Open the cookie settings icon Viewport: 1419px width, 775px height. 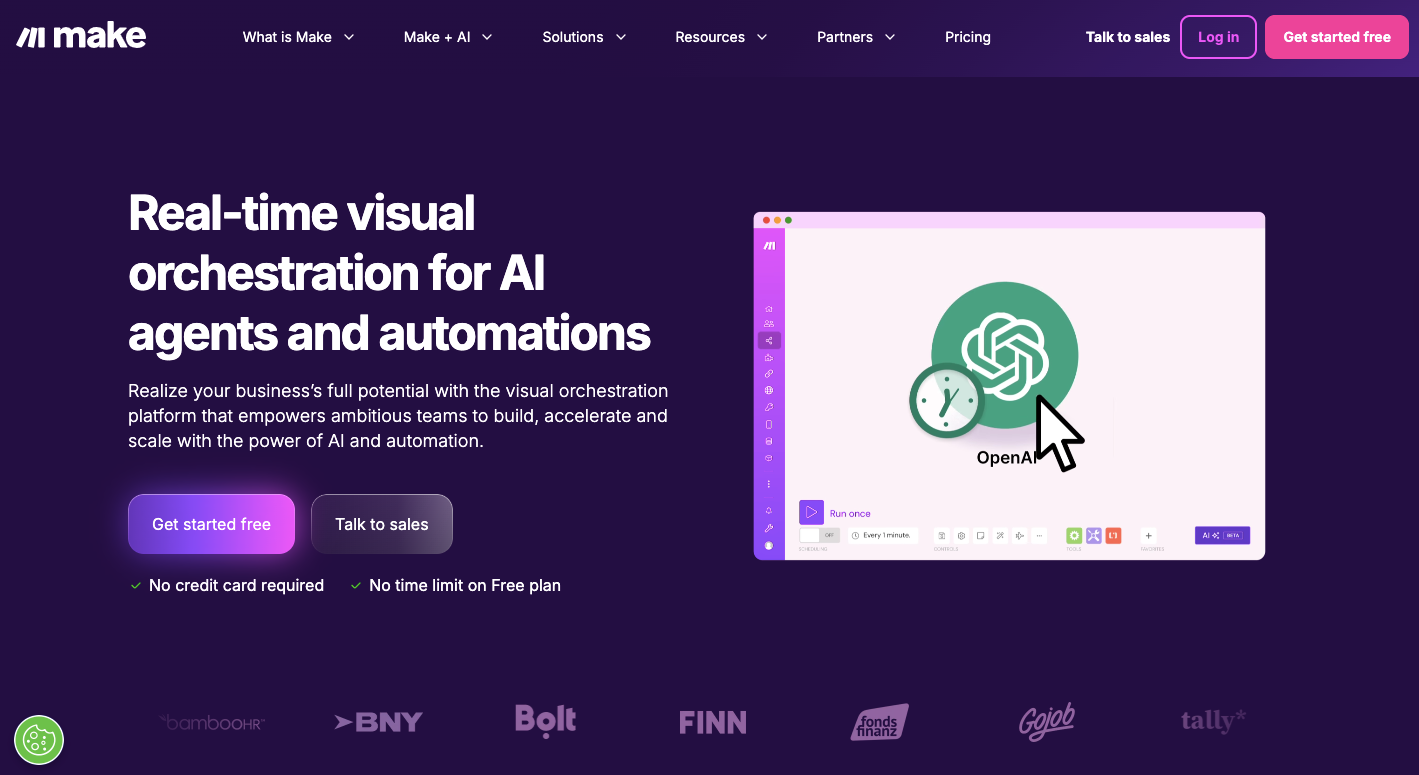click(39, 740)
